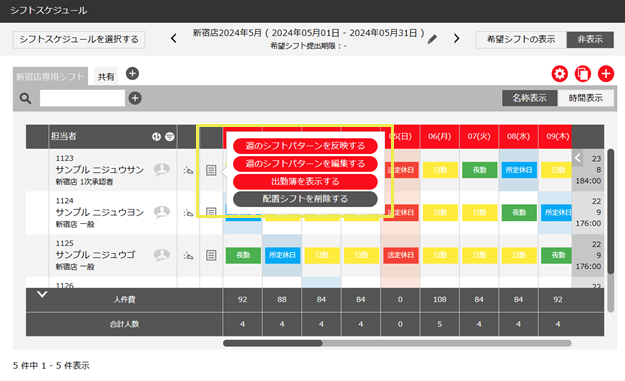
Task: Click 人件費 value 108
Action: tap(440, 299)
